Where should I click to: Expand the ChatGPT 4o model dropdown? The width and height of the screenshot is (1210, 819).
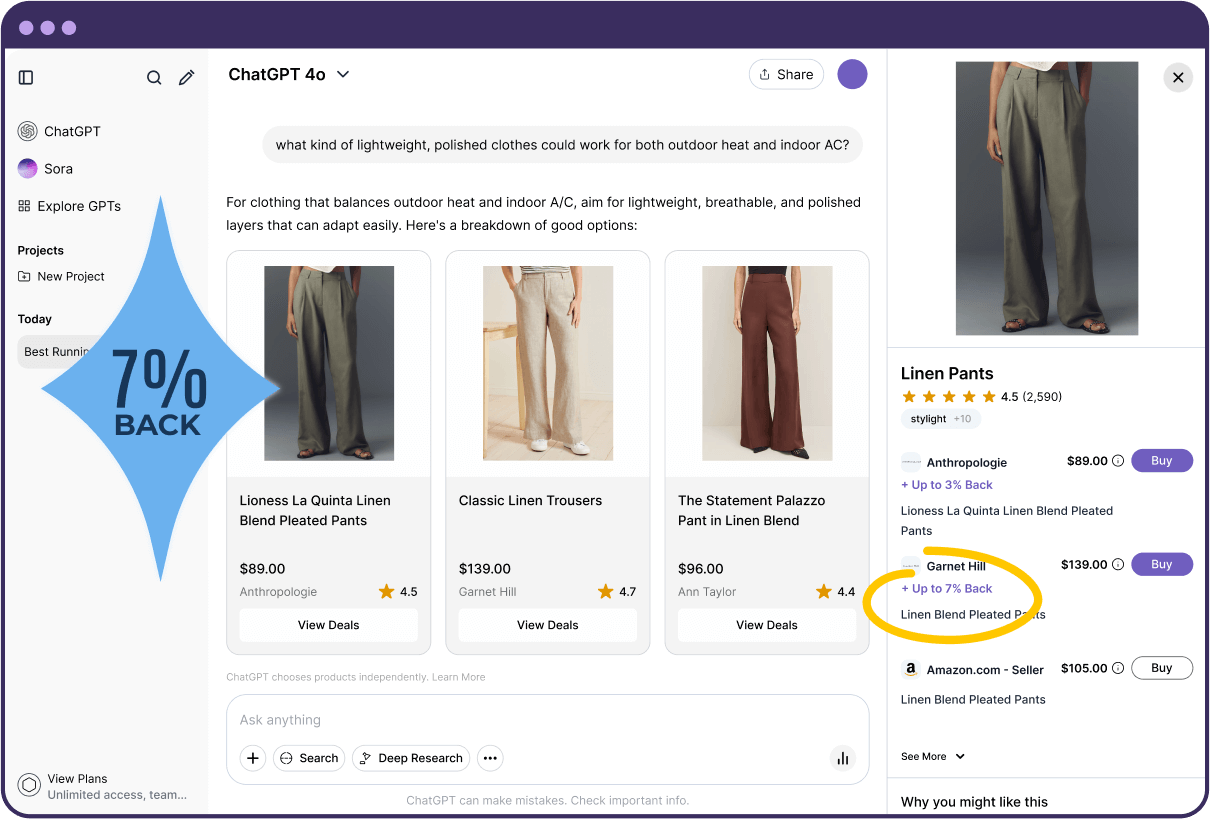[289, 74]
